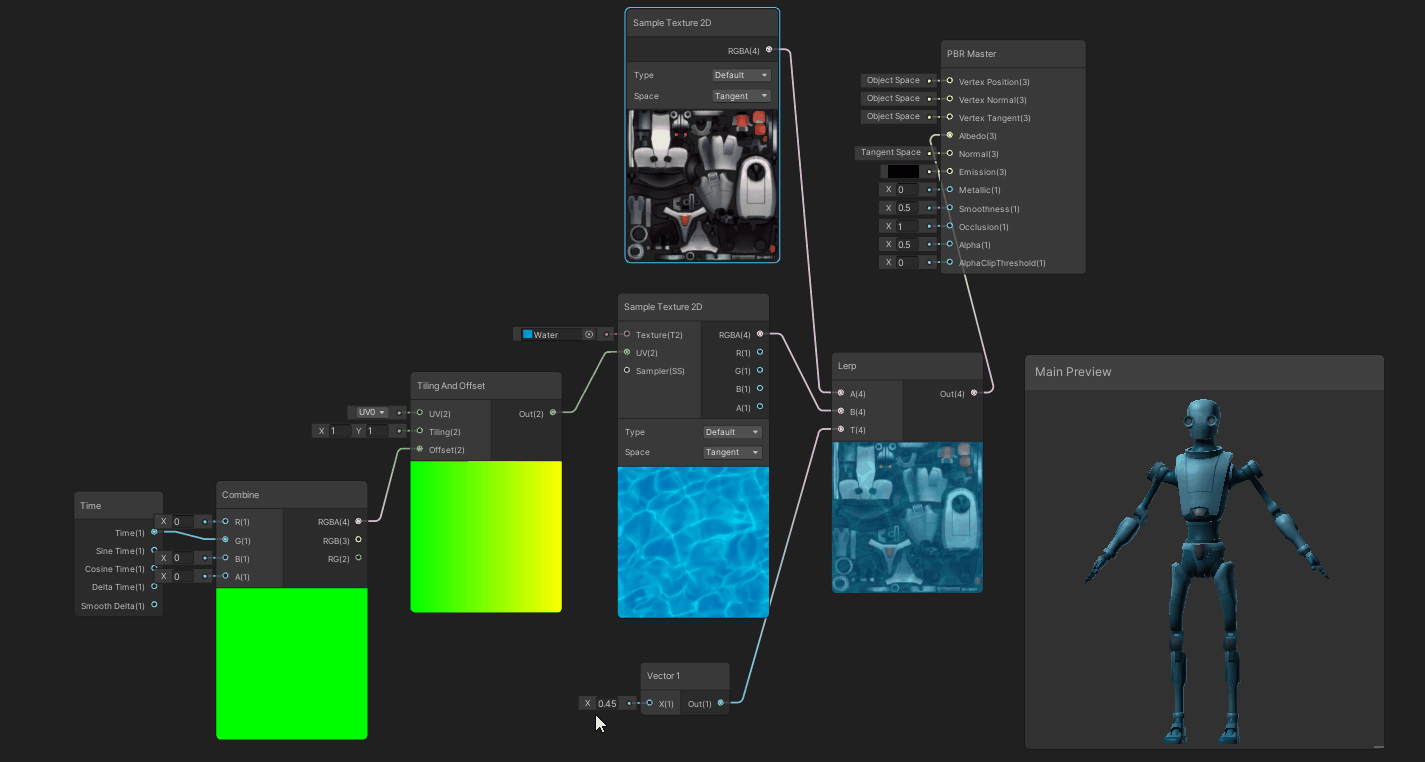The image size is (1425, 762).
Task: Click the Combine RG(2) output port
Action: [x=359, y=558]
